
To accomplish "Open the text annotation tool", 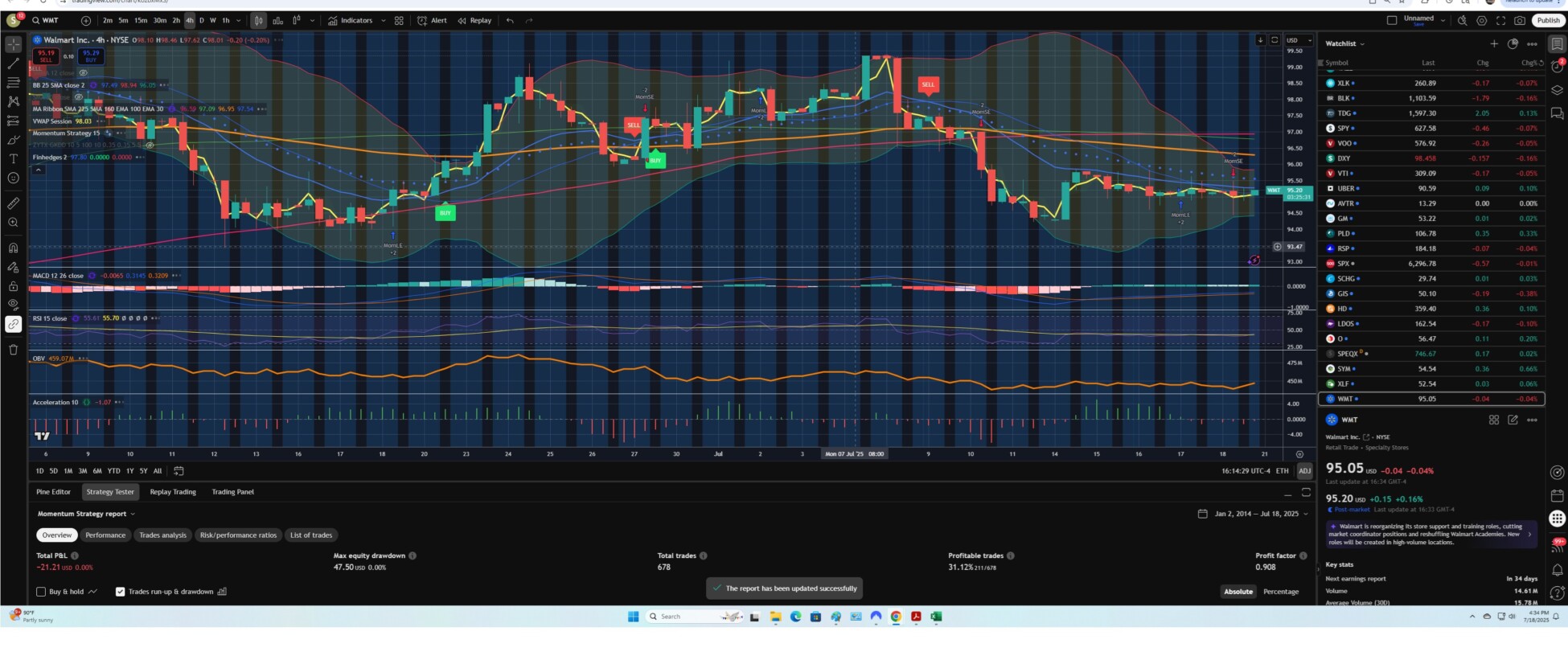I will tap(13, 159).
